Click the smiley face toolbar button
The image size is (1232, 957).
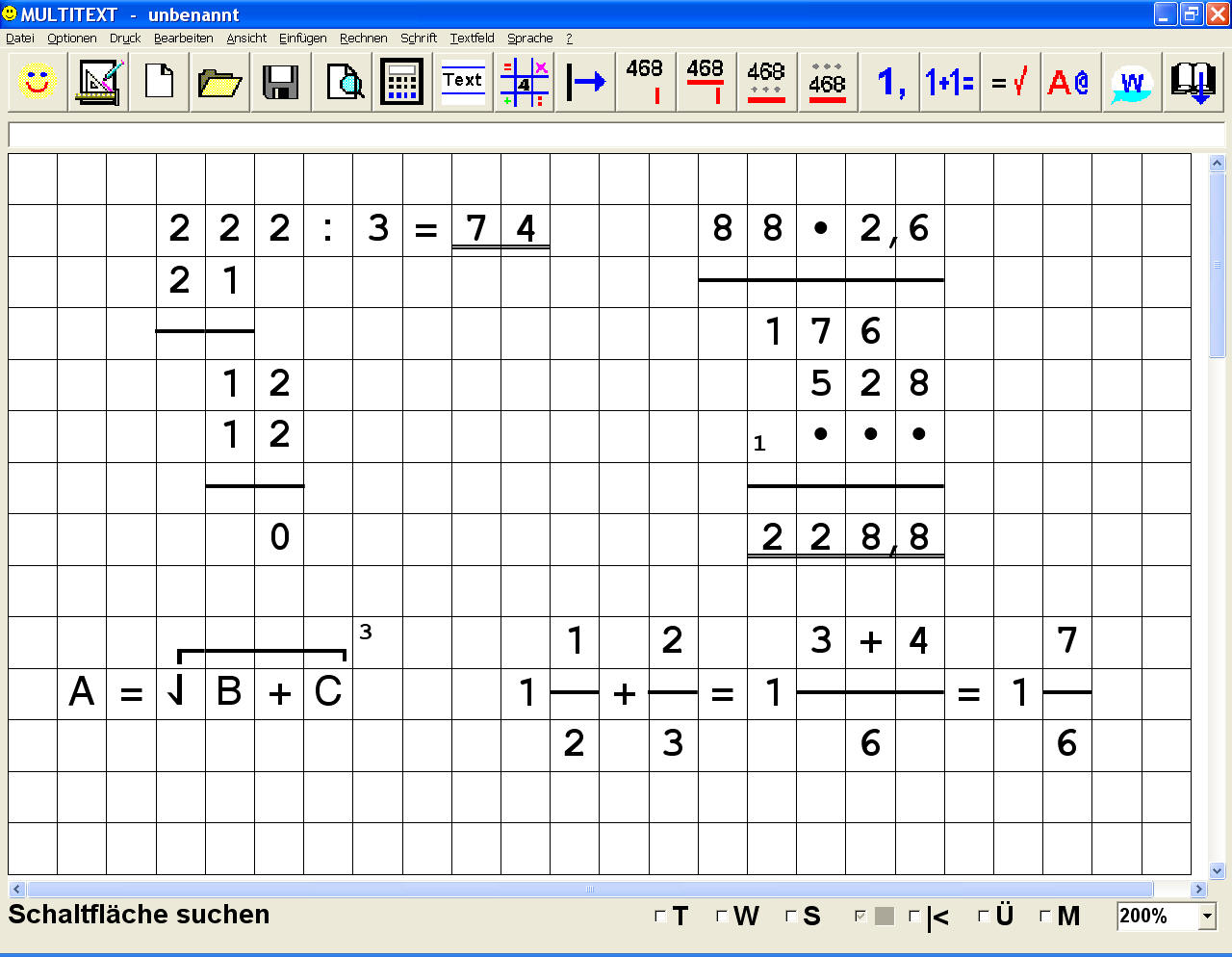point(37,82)
